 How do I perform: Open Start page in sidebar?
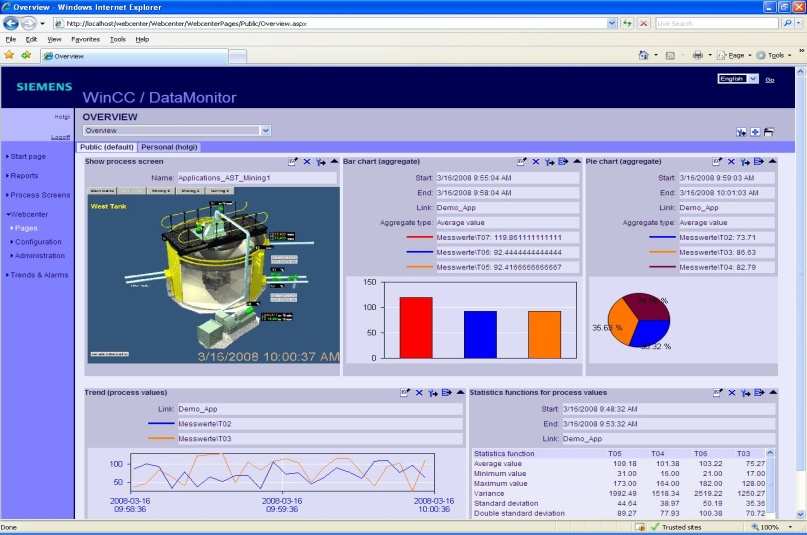pos(28,156)
